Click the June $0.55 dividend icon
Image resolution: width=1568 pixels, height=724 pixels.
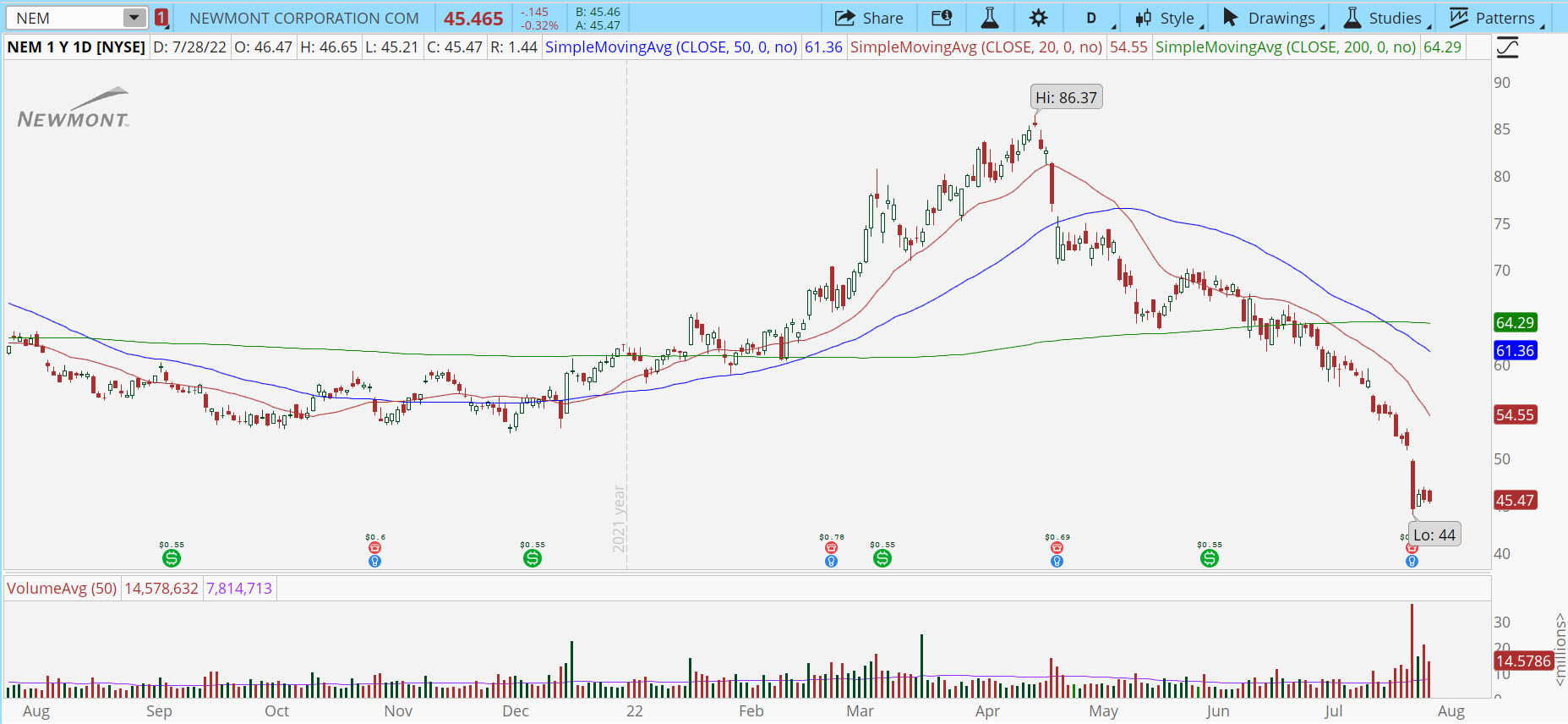(x=1210, y=558)
